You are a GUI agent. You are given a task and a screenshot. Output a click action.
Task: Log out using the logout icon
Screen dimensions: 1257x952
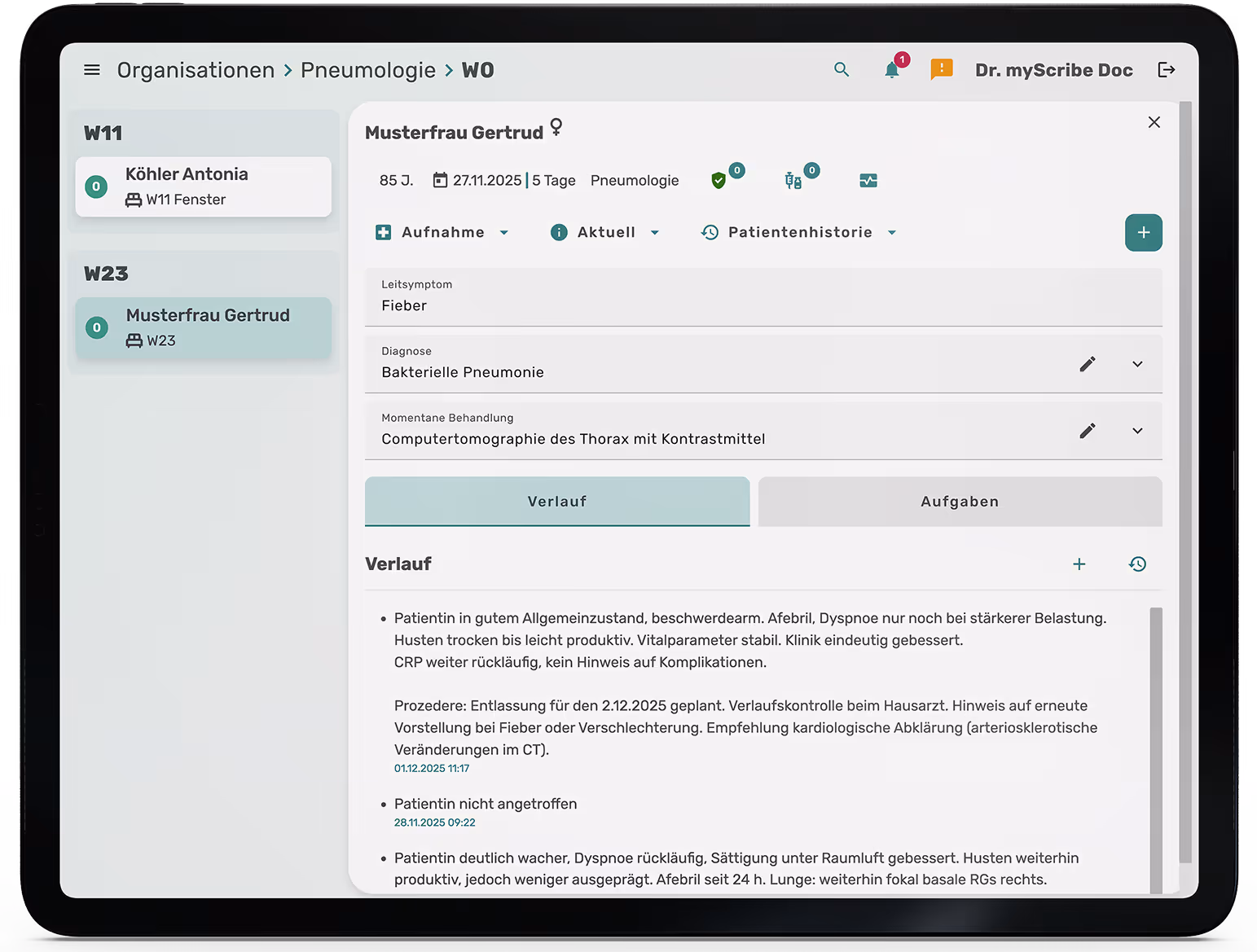1167,70
